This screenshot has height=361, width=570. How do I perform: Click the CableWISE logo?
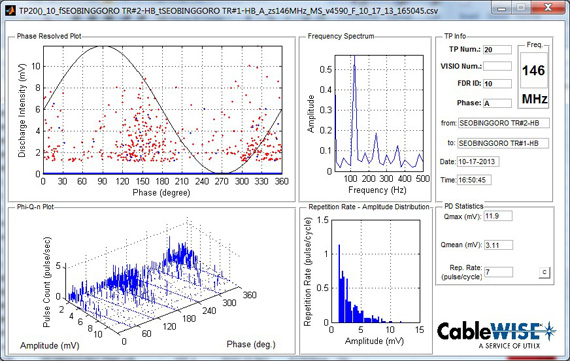click(496, 334)
